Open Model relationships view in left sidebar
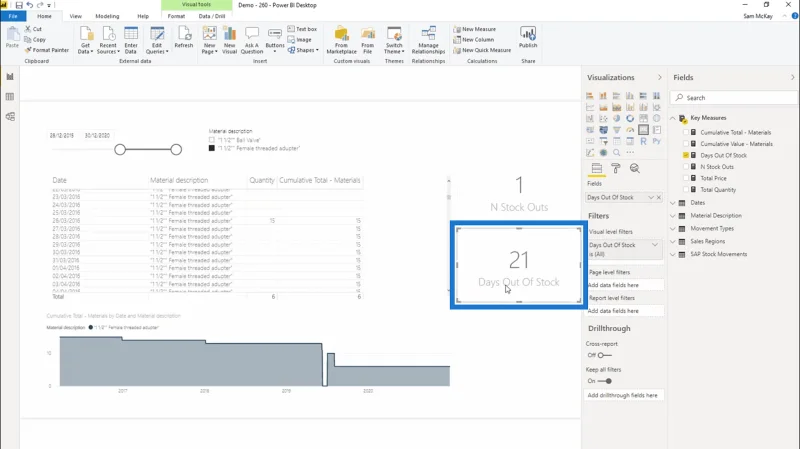 click(x=10, y=116)
